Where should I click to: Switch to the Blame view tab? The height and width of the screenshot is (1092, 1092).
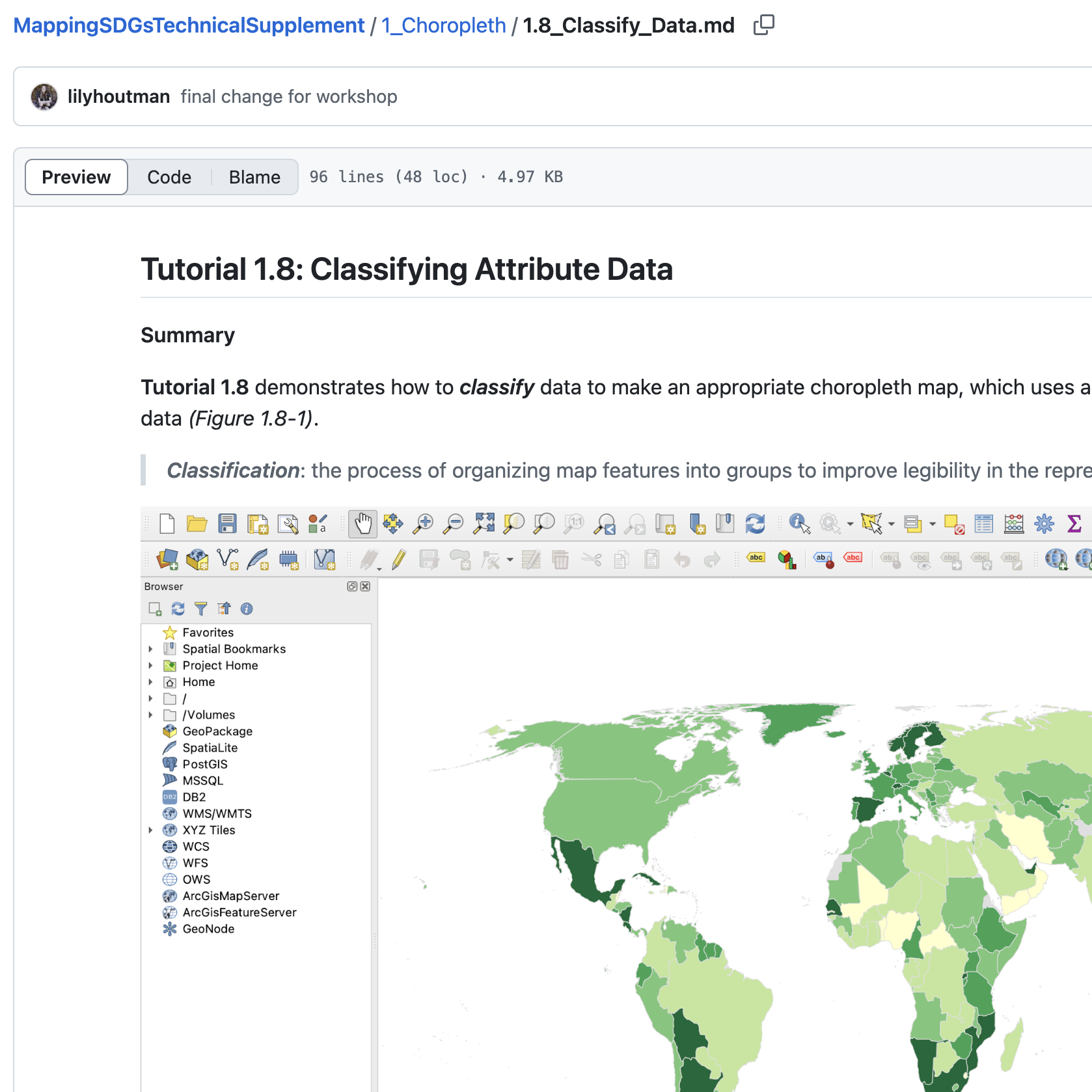click(254, 177)
